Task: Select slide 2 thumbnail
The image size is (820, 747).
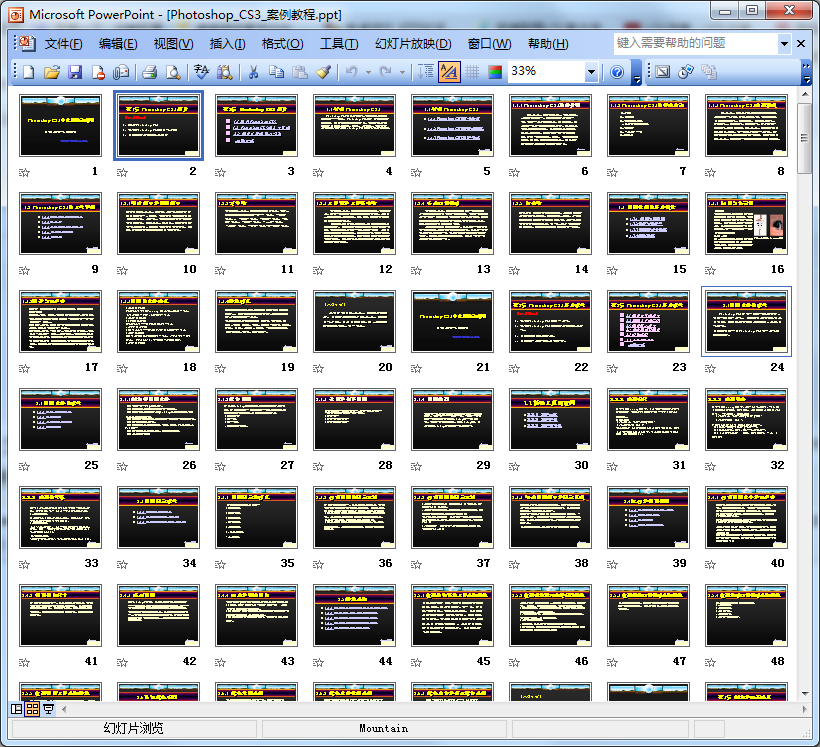Action: (158, 126)
